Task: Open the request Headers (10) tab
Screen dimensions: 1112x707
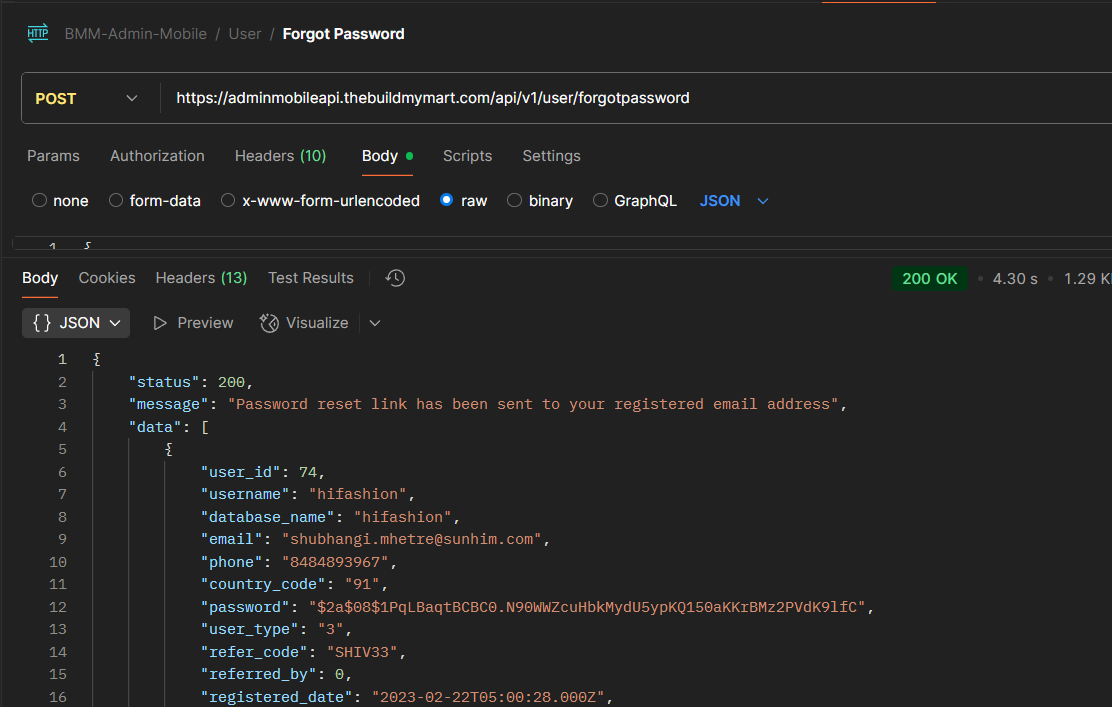Action: (280, 156)
